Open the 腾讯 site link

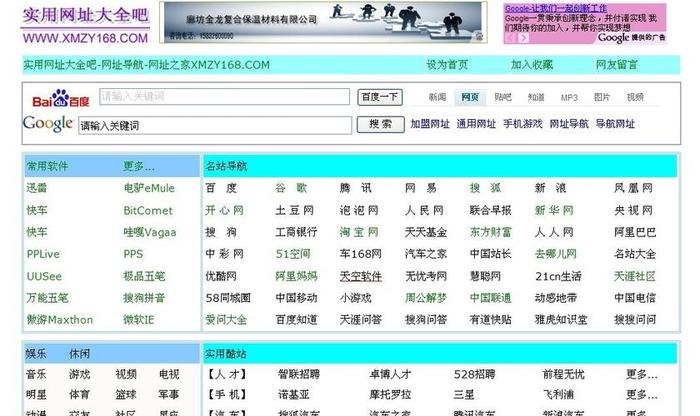pyautogui.click(x=355, y=188)
